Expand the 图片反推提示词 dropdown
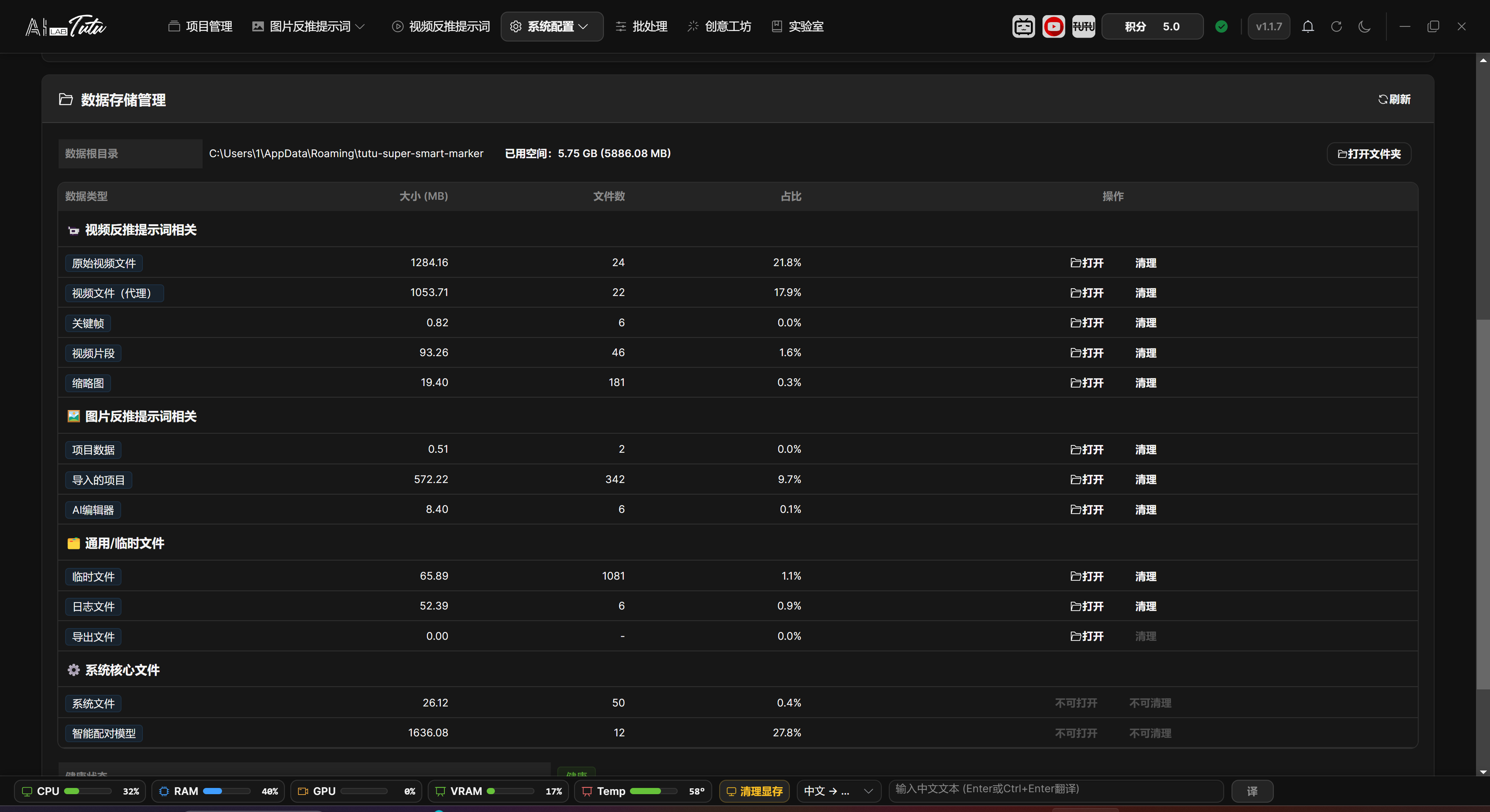The image size is (1490, 812). tap(308, 27)
